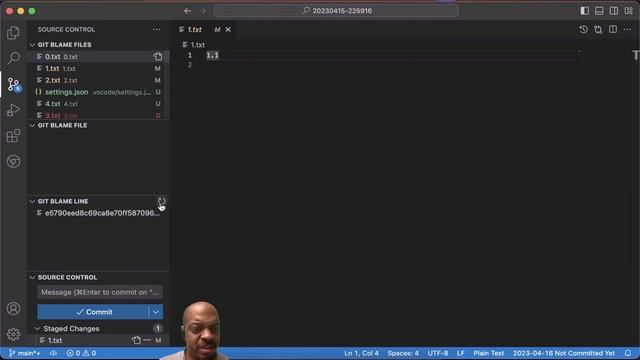Click UTF-8 encoding in status bar
The image size is (640, 360).
point(438,353)
